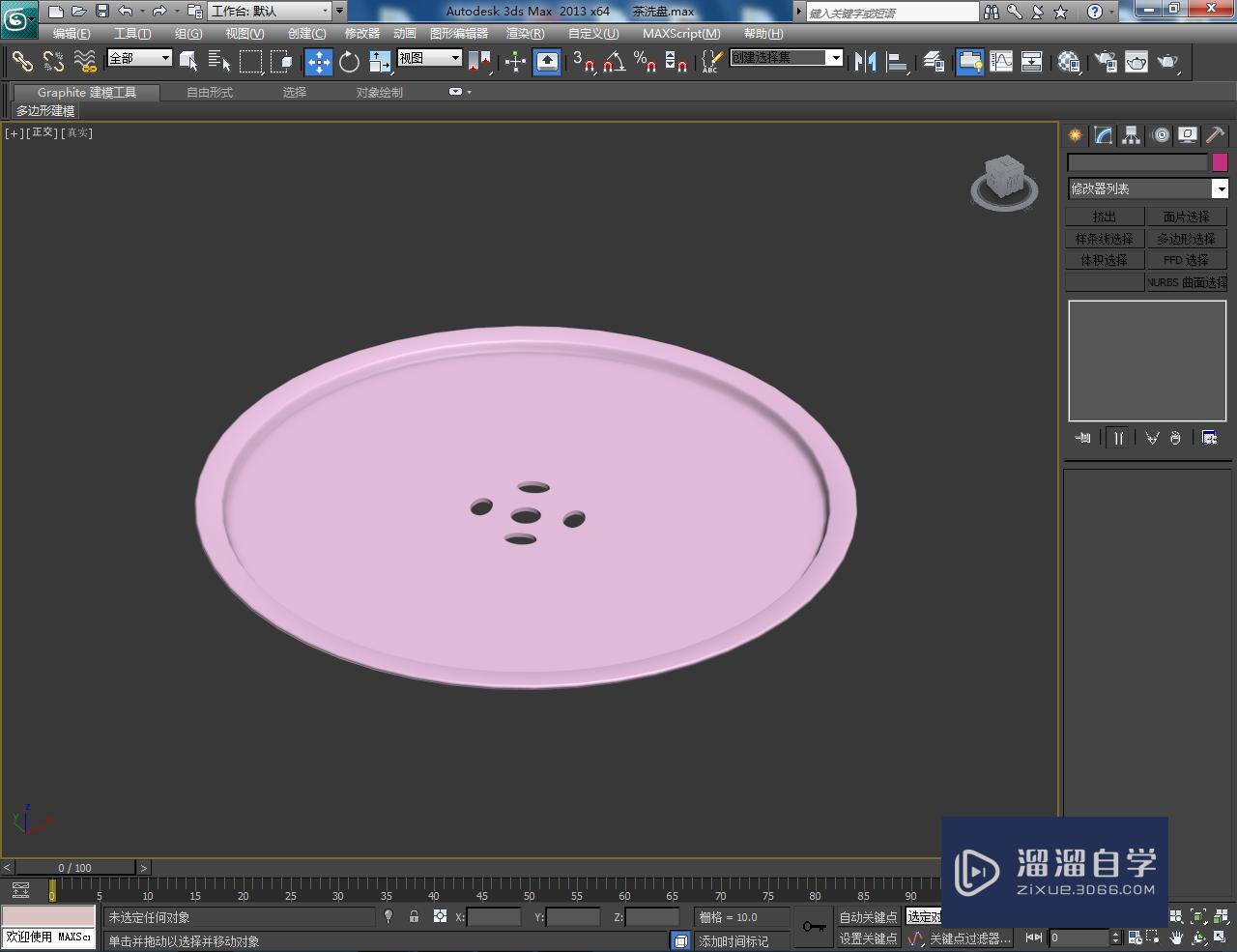Click 设置关键点 set key button

pyautogui.click(x=868, y=938)
